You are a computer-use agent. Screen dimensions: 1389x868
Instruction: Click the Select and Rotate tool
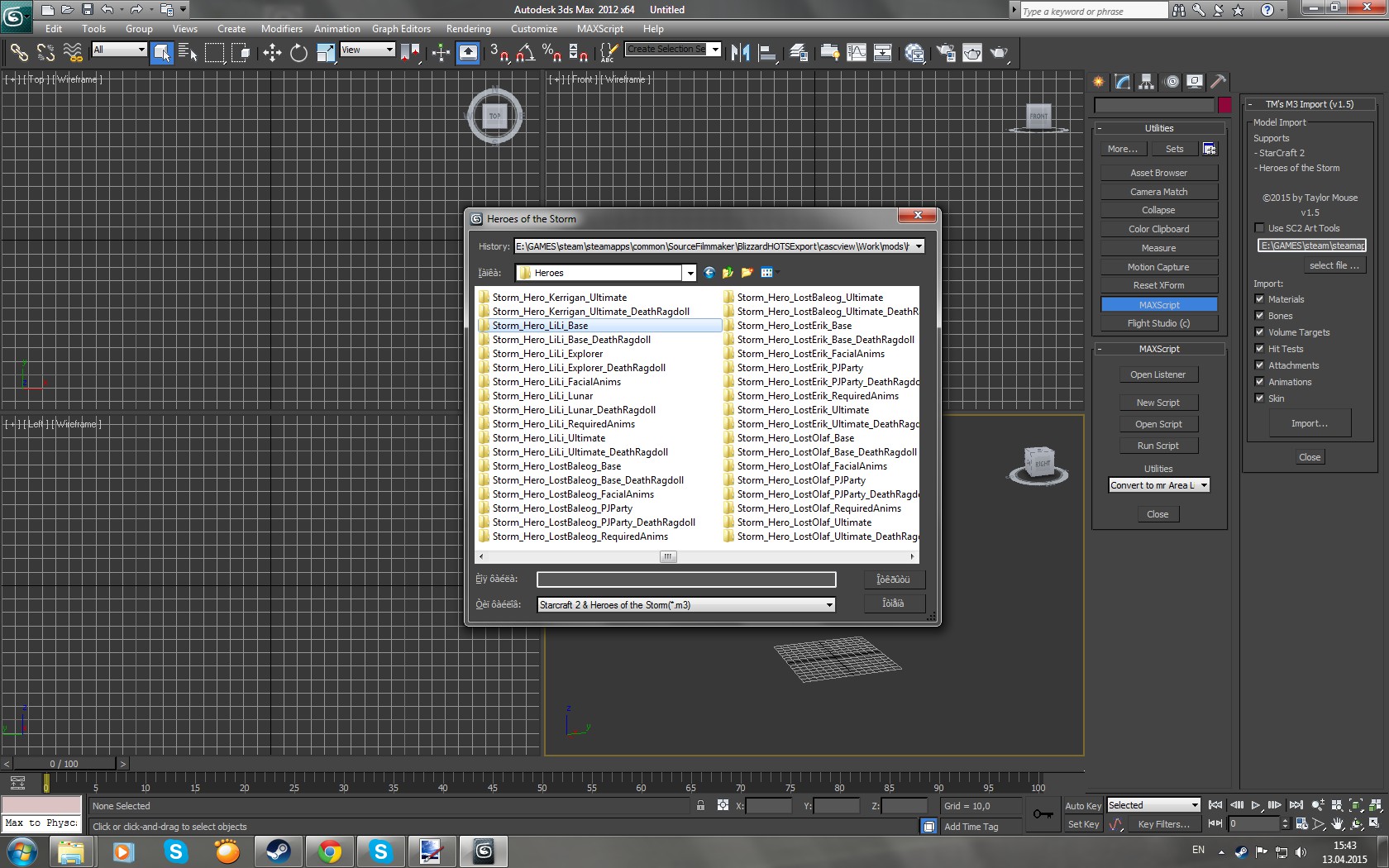click(x=298, y=53)
